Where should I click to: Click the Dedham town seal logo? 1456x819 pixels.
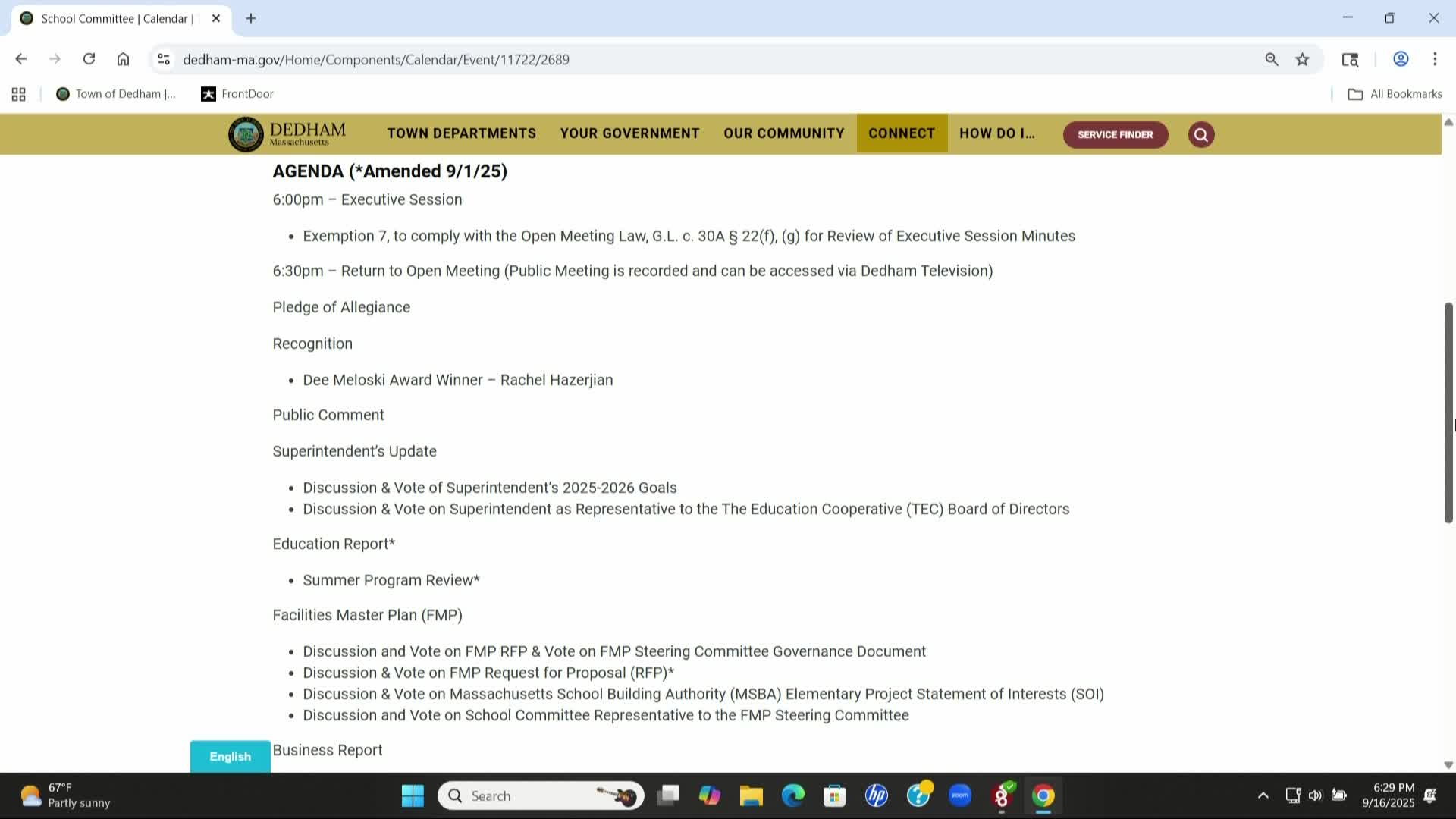(244, 133)
